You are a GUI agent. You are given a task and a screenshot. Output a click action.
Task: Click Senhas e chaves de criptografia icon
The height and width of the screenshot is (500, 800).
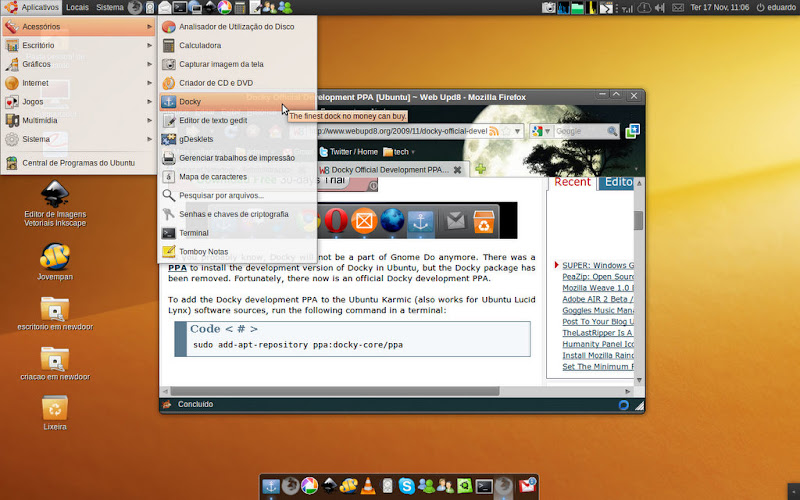coord(168,214)
